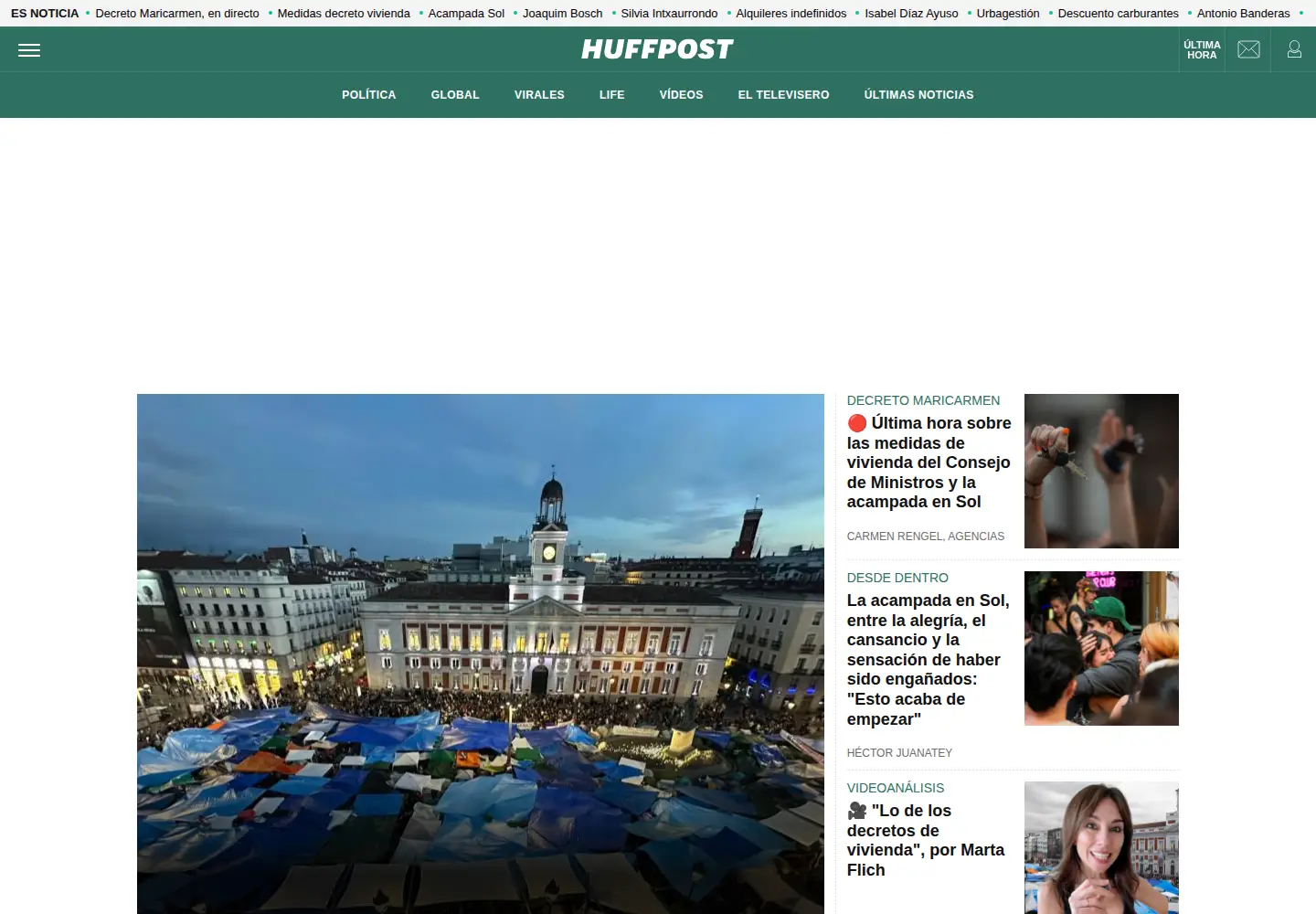This screenshot has height=914, width=1316.
Task: Open trending topic Isabel Díaz Ayuso
Action: coord(912,14)
